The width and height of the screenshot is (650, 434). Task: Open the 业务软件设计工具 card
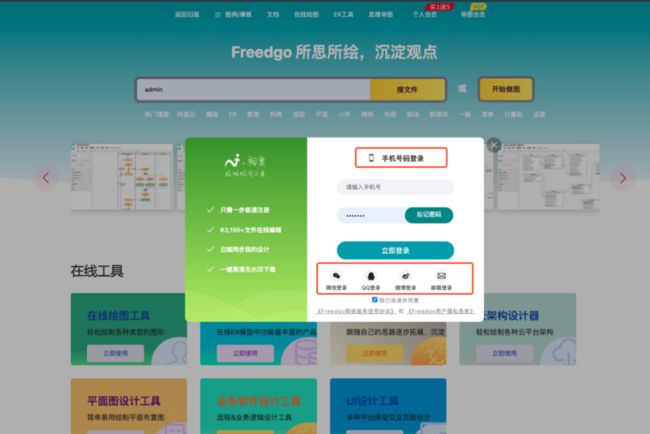point(258,406)
